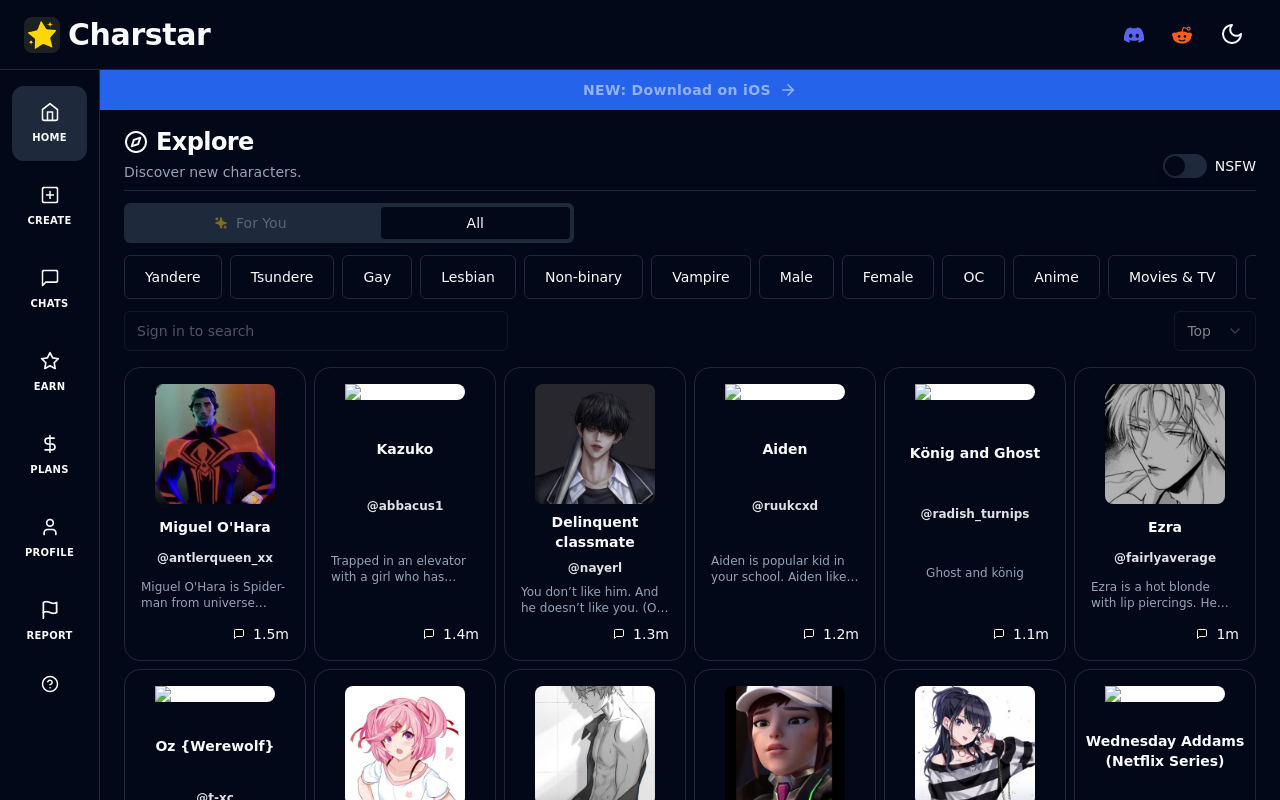
Task: Filter by Anime tag
Action: tap(1056, 277)
